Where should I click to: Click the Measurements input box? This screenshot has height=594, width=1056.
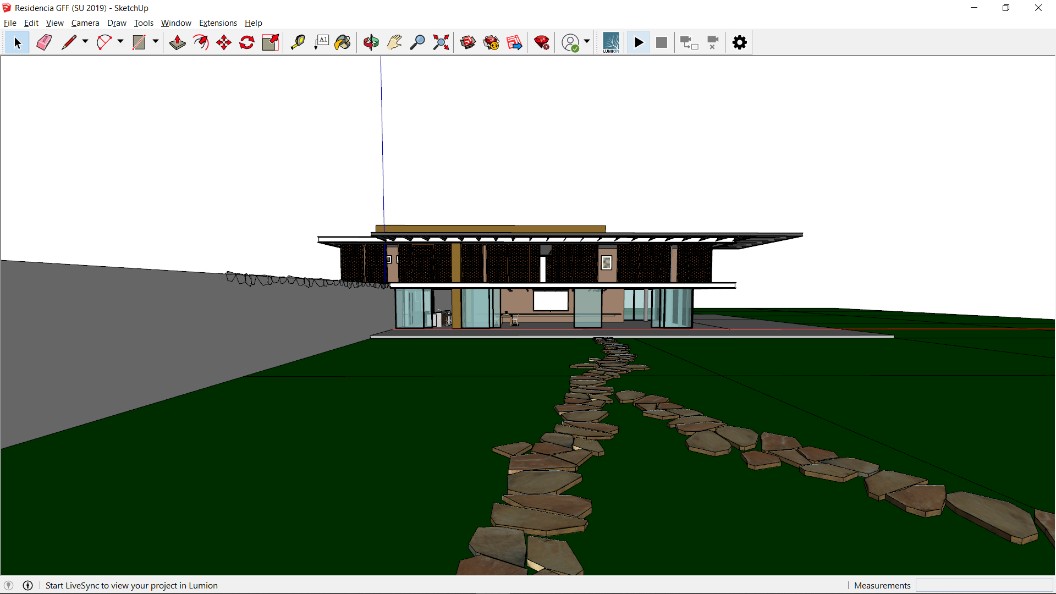pyautogui.click(x=984, y=585)
